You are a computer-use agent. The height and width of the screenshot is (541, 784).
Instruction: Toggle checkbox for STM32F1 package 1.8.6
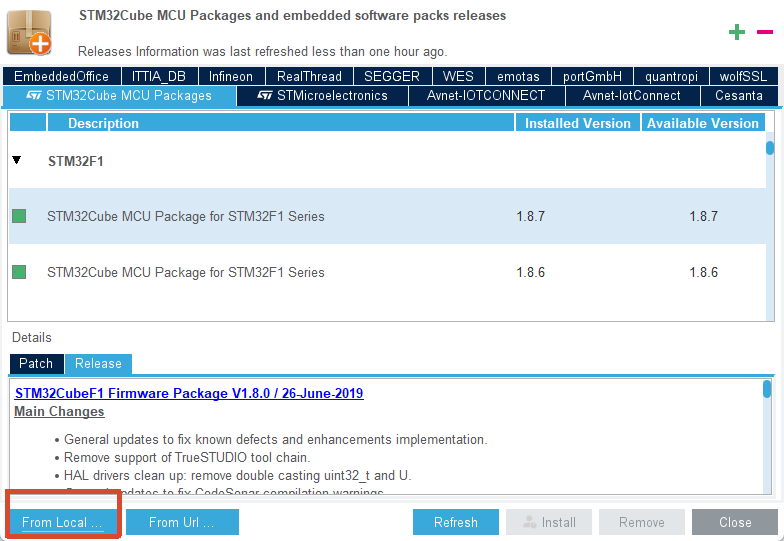pos(19,272)
